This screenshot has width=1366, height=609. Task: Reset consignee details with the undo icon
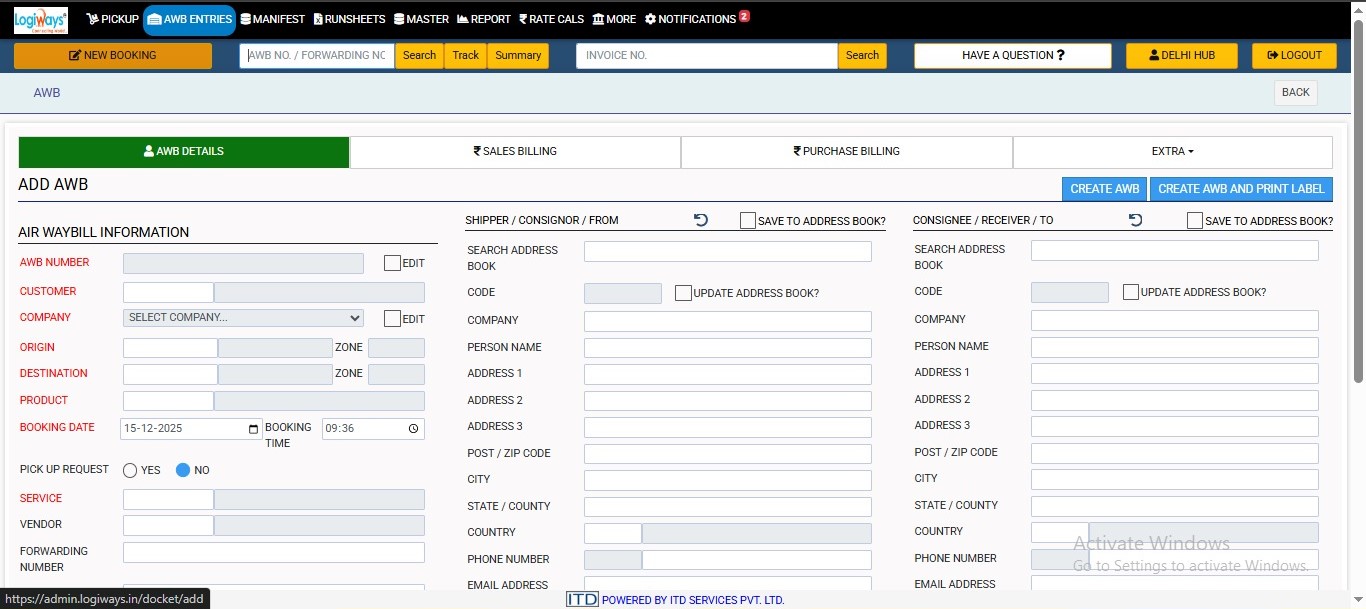pos(1135,220)
